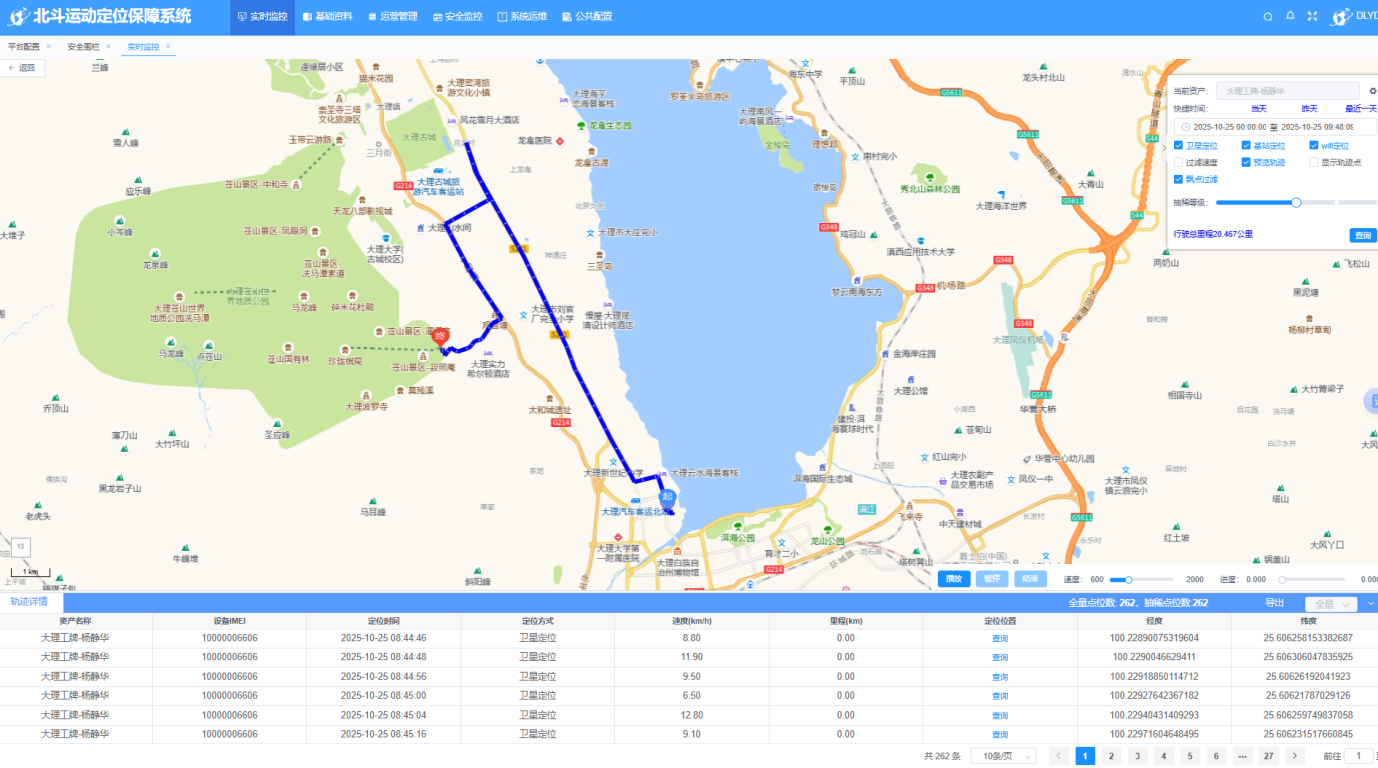Open the 全量 export scope dropdown
This screenshot has width=1378, height=768.
coord(1331,604)
